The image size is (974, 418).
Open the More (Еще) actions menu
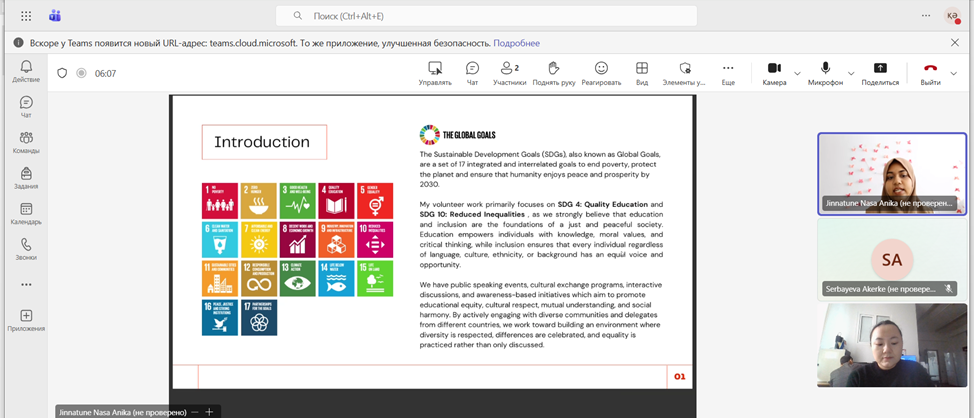coord(728,73)
